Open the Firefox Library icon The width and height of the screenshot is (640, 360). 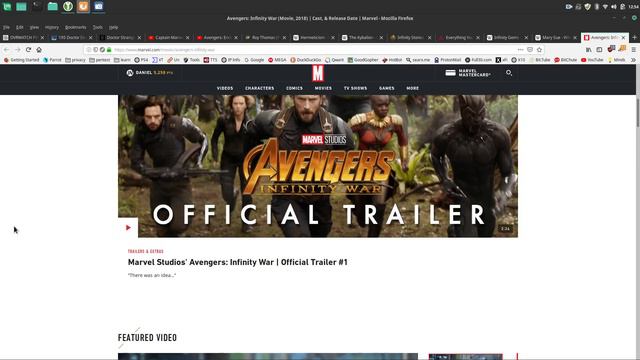tap(589, 49)
